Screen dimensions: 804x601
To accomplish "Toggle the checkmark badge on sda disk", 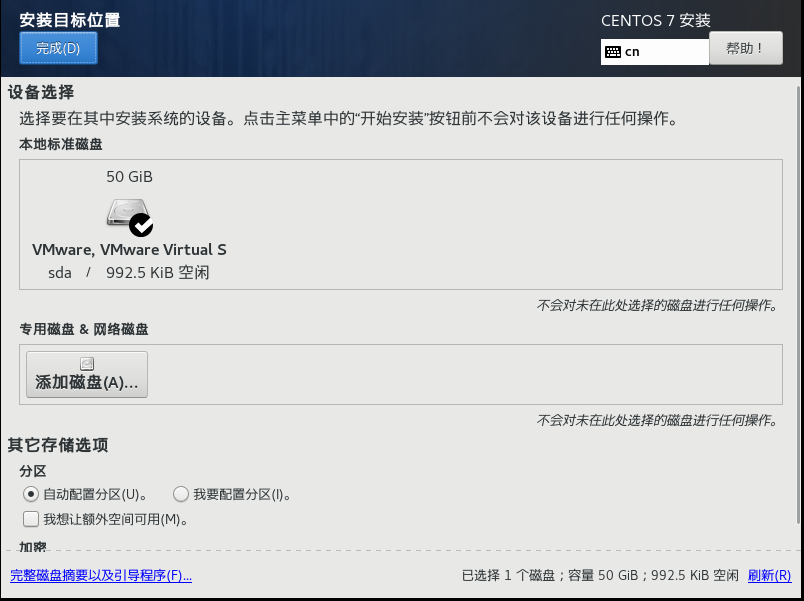I will (141, 225).
